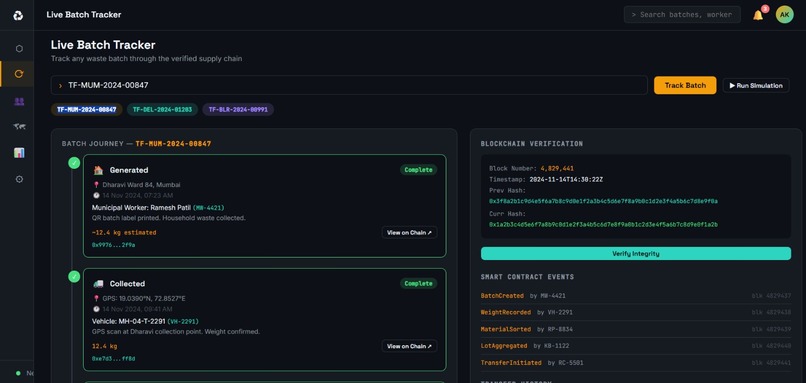
Task: Click the green network status dot
Action: pos(18,373)
